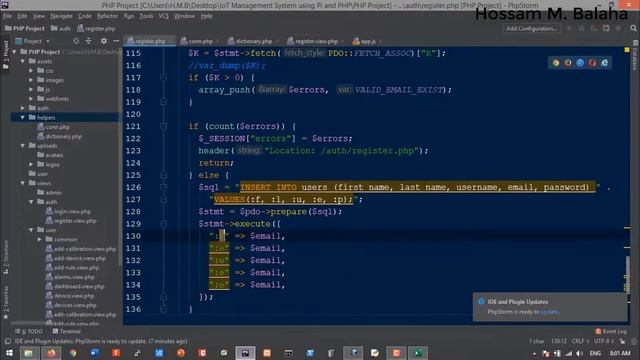Screen dimensions: 640x360
Task: Expand the logos folder
Action: tap(31, 164)
